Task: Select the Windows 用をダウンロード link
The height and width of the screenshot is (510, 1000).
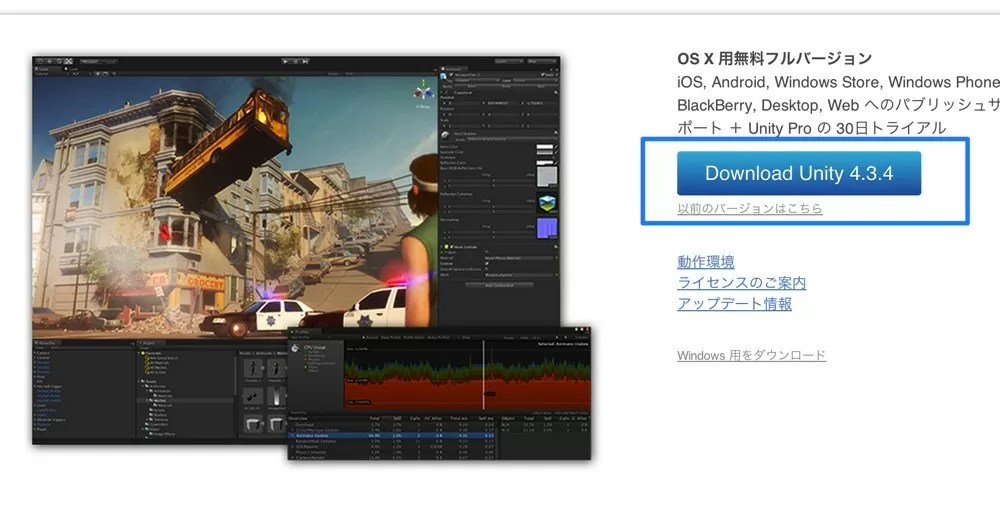Action: [751, 355]
